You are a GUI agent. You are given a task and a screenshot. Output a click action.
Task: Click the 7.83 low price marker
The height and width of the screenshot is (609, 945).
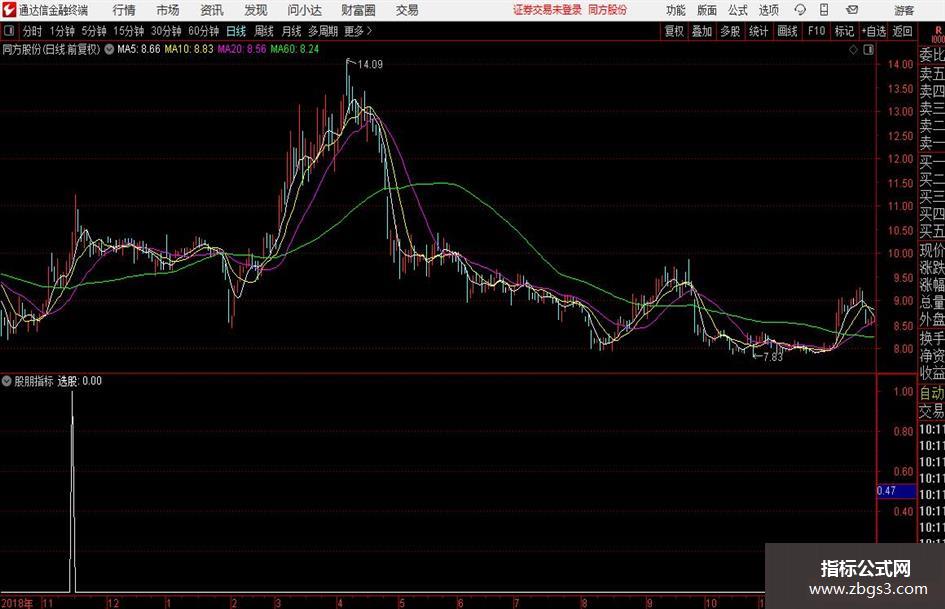(x=773, y=357)
